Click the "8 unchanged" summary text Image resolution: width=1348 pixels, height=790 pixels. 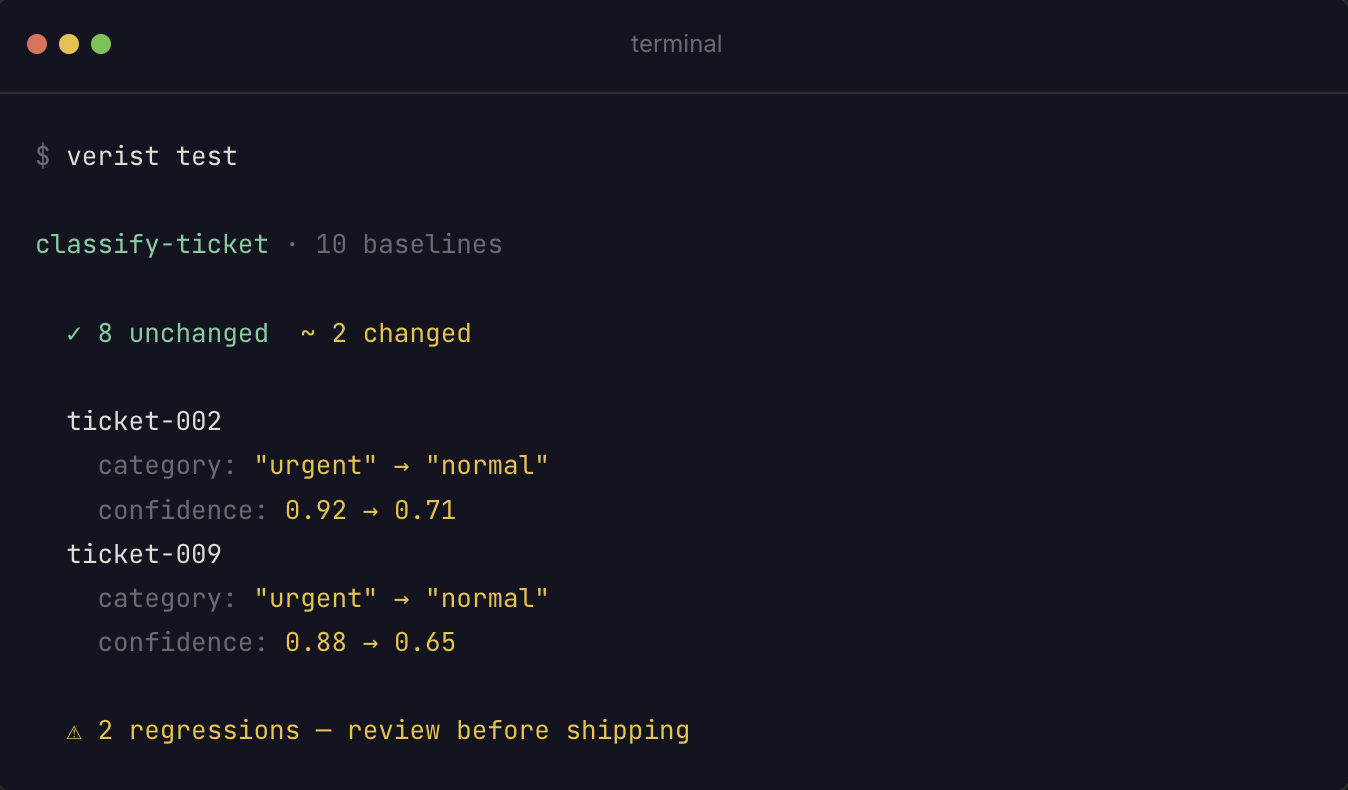point(183,334)
